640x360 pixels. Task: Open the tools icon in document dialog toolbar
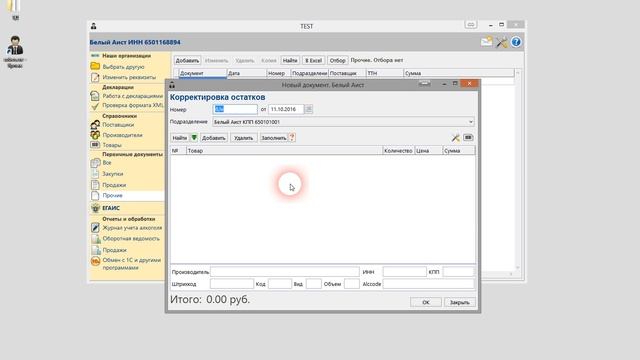tap(456, 138)
